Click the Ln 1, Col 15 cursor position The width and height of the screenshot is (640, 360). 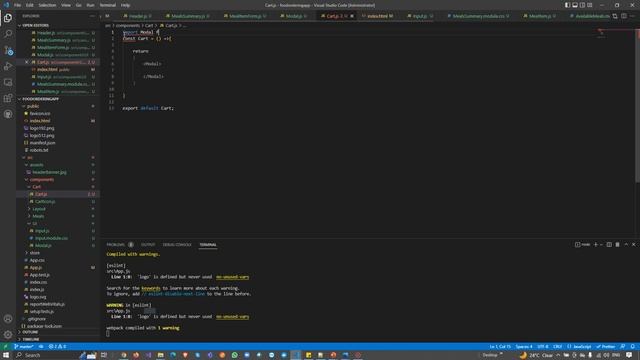(500, 347)
